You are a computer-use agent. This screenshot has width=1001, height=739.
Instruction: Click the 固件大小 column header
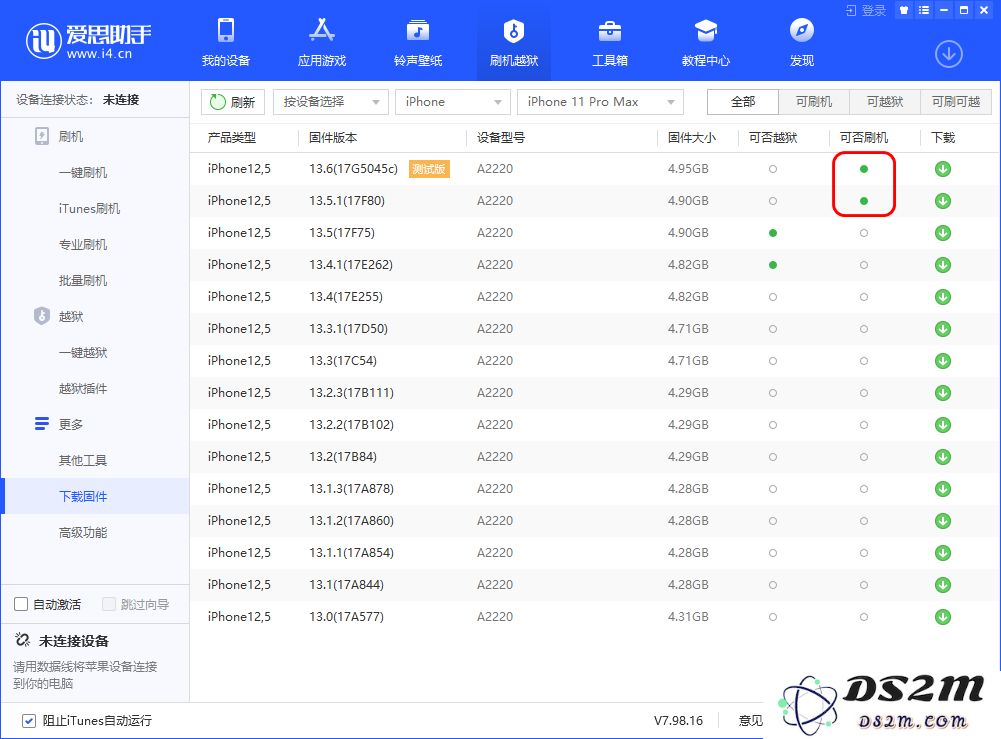click(692, 137)
